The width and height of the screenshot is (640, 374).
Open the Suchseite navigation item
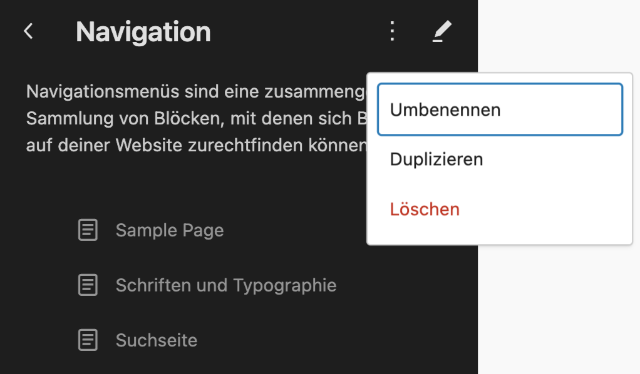156,340
